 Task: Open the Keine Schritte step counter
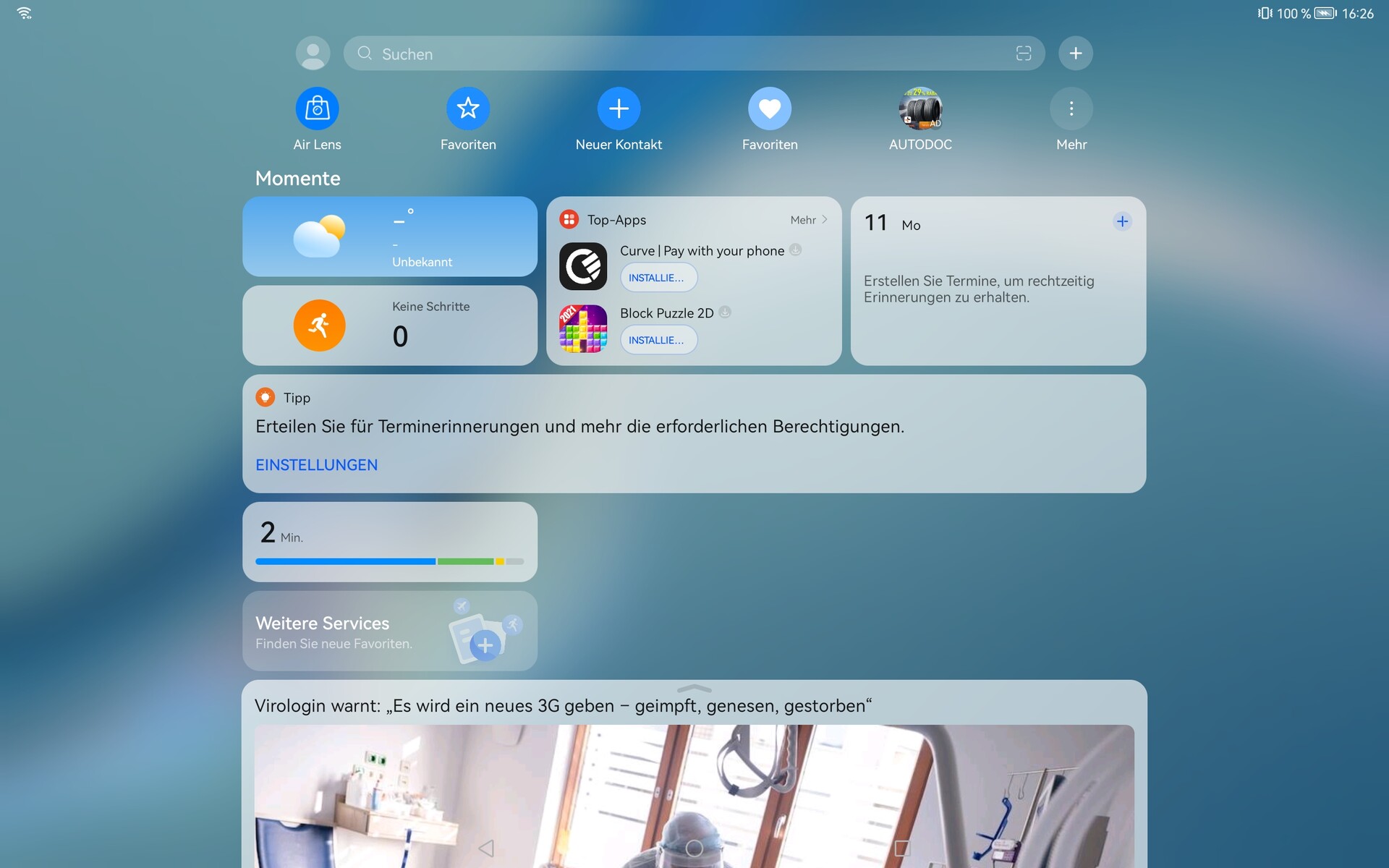(x=389, y=325)
